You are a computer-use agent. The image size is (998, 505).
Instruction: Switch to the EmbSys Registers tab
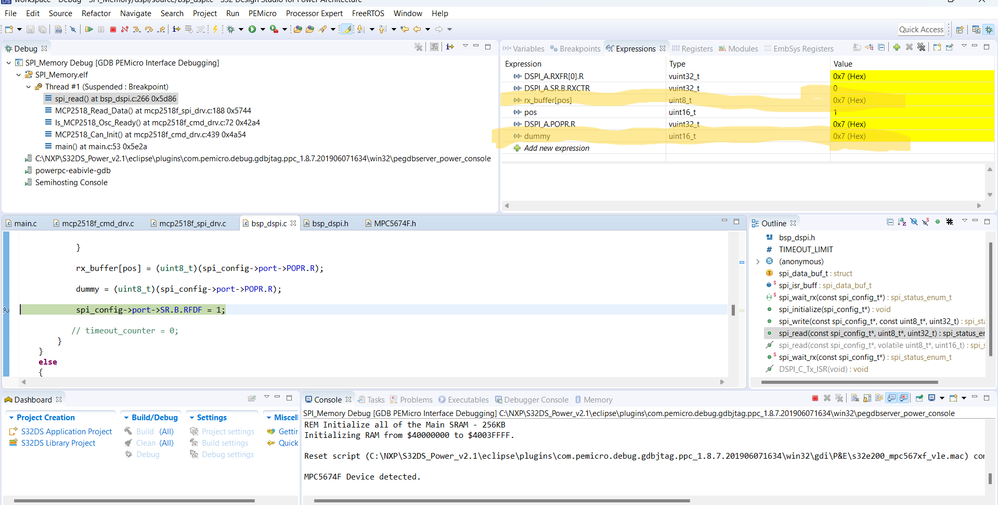coord(798,48)
